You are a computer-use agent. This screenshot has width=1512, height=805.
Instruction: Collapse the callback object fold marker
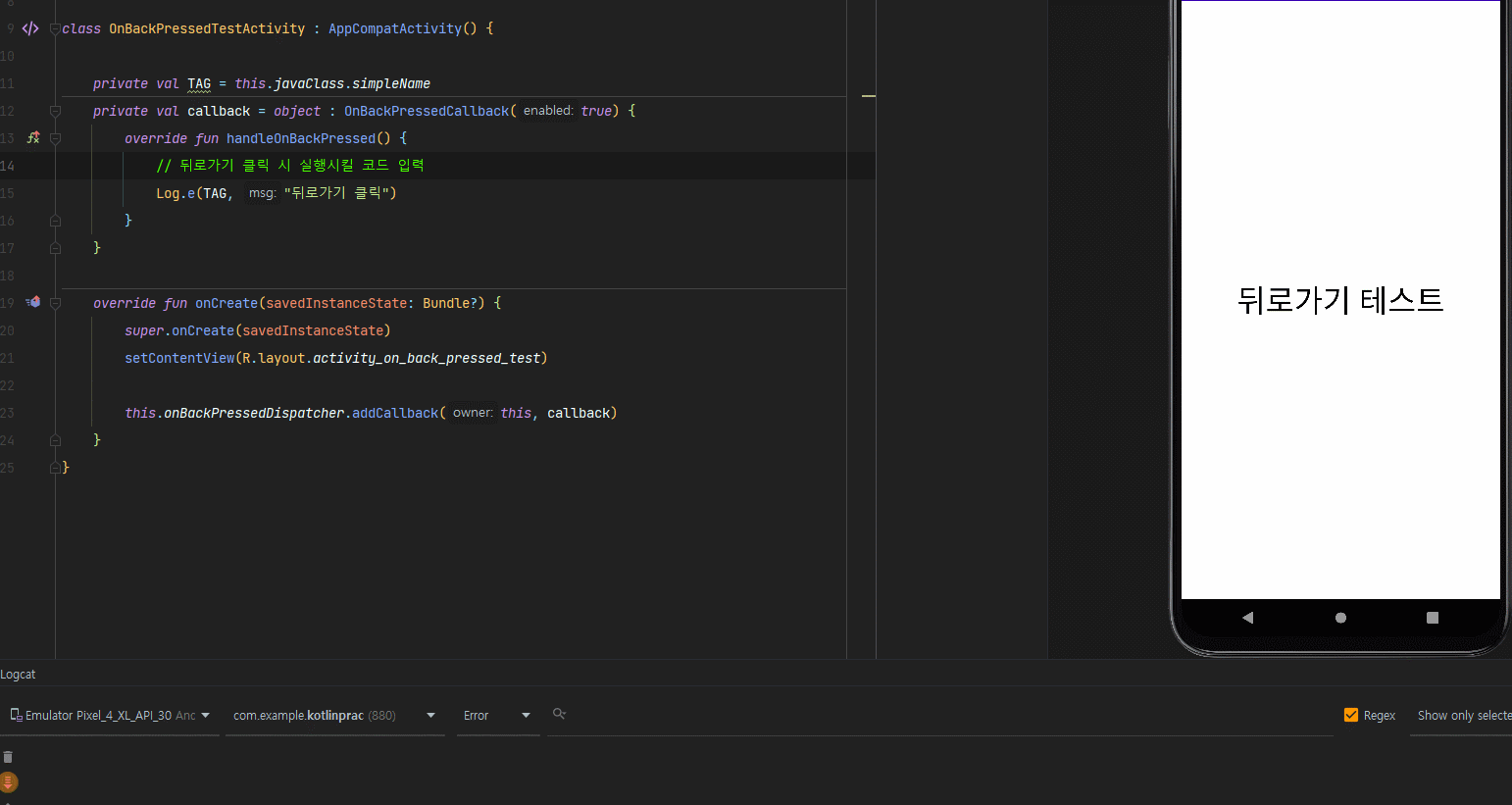55,111
